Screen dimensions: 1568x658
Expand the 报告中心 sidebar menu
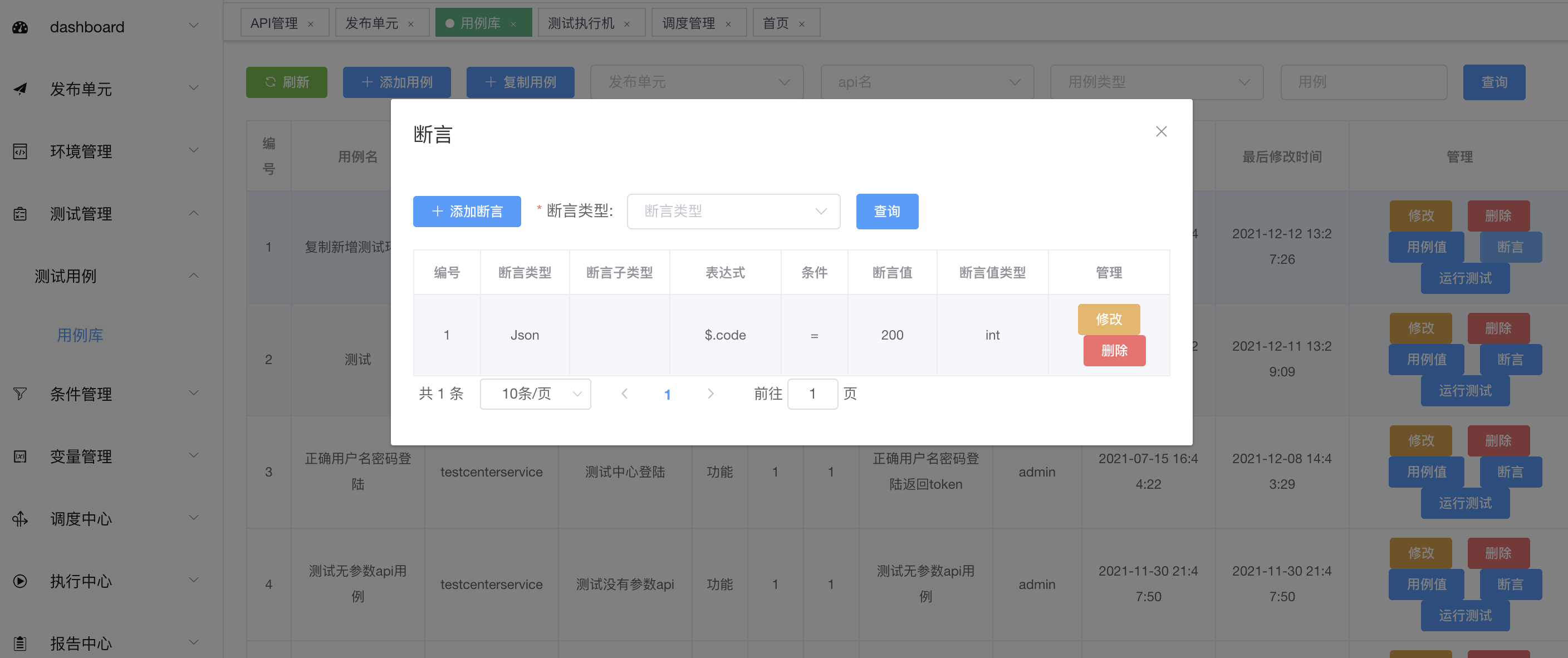194,641
